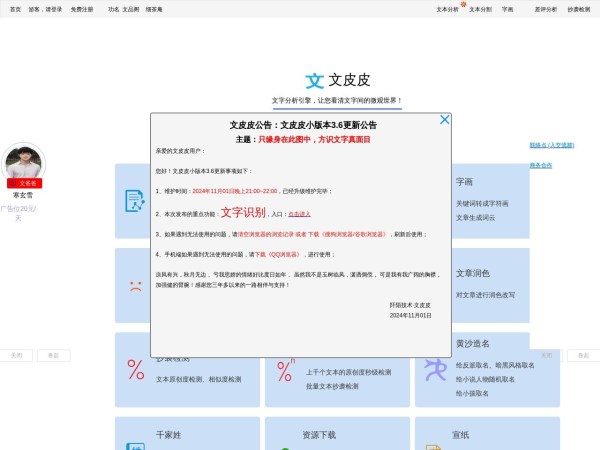The image size is (600, 450).
Task: Click the 免费注册 register link
Action: (x=82, y=9)
